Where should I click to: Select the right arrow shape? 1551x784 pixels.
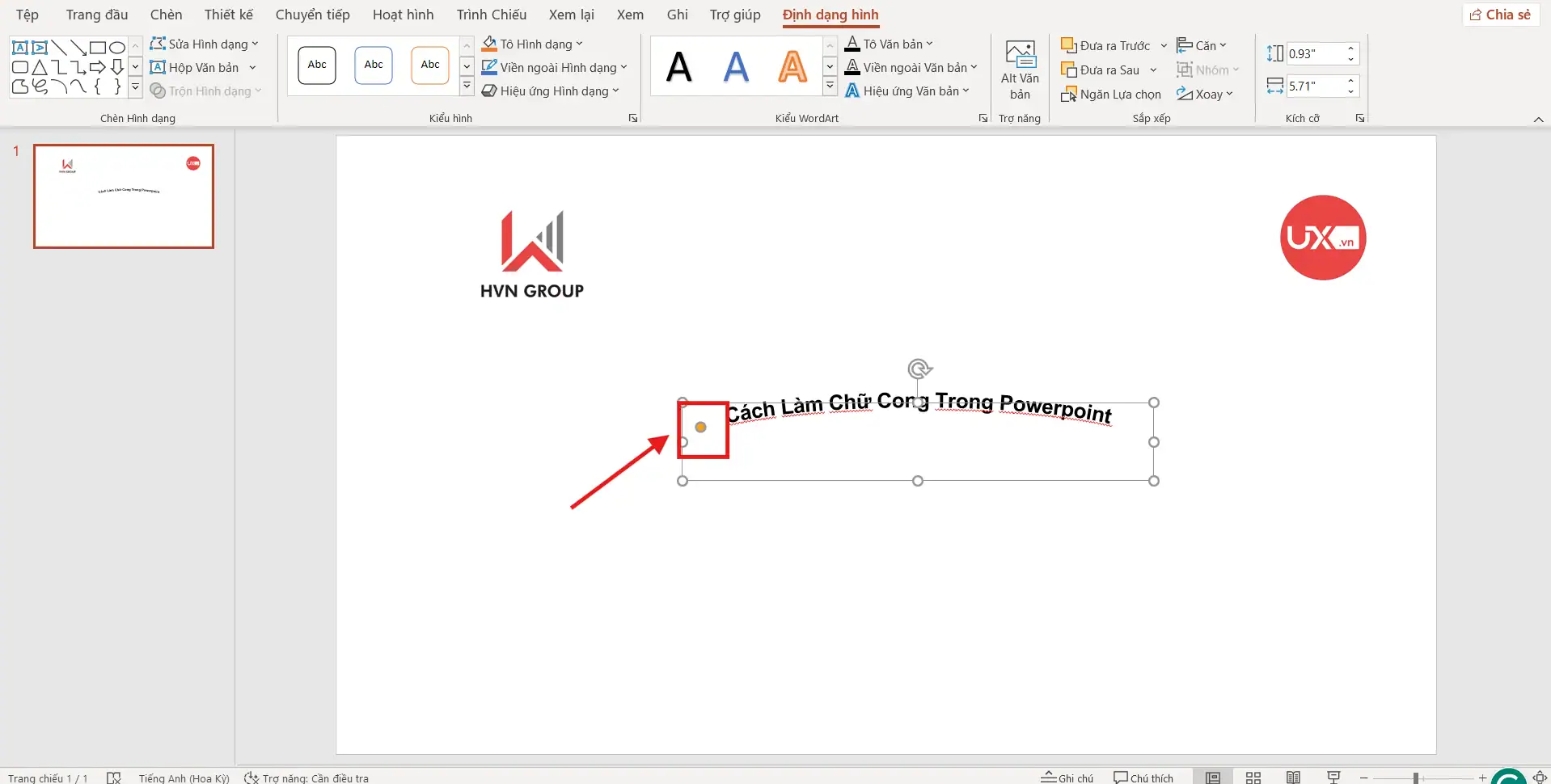point(98,67)
